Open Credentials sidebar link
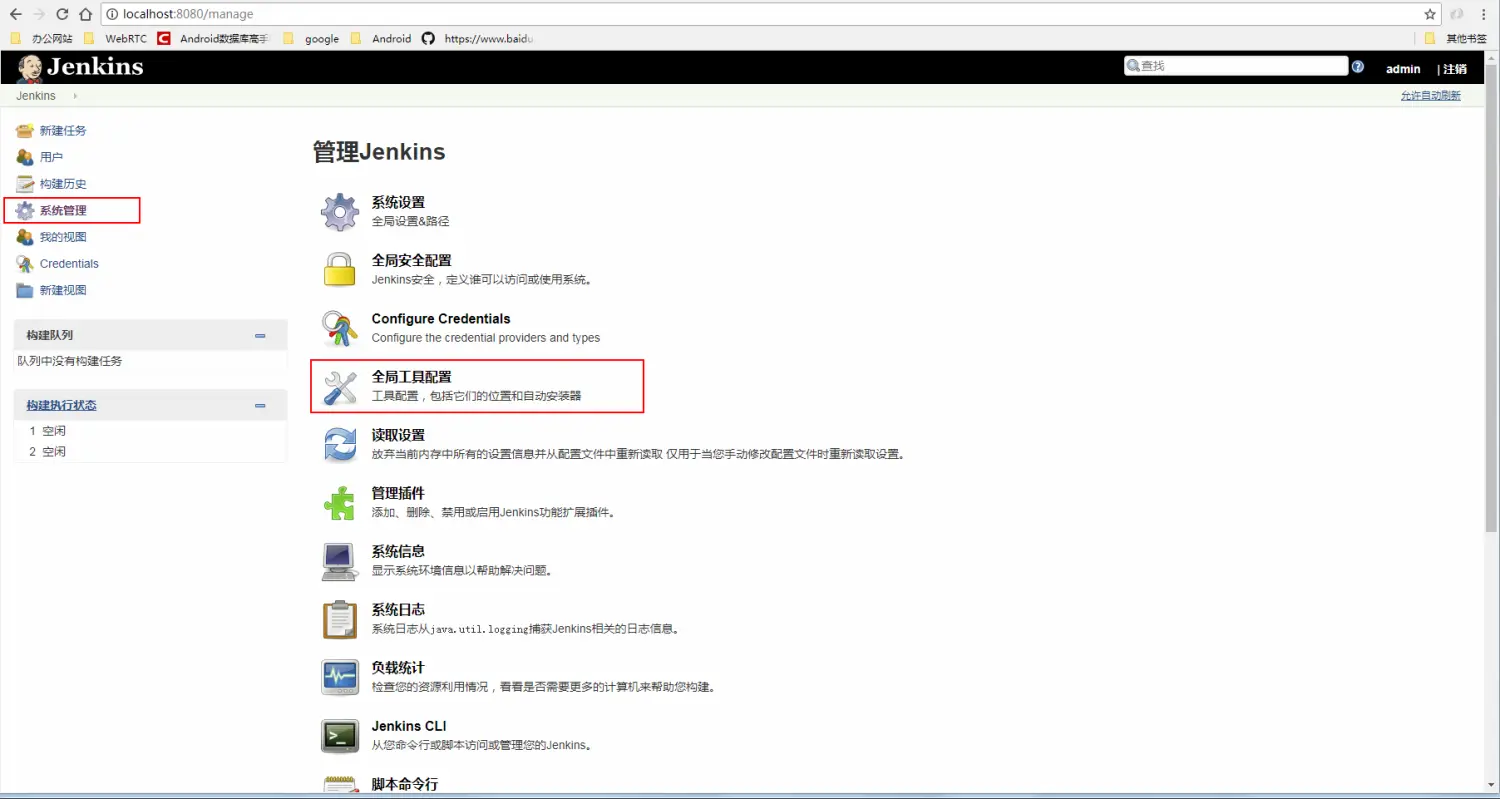Screen dimensions: 1500x799 tap(69, 264)
